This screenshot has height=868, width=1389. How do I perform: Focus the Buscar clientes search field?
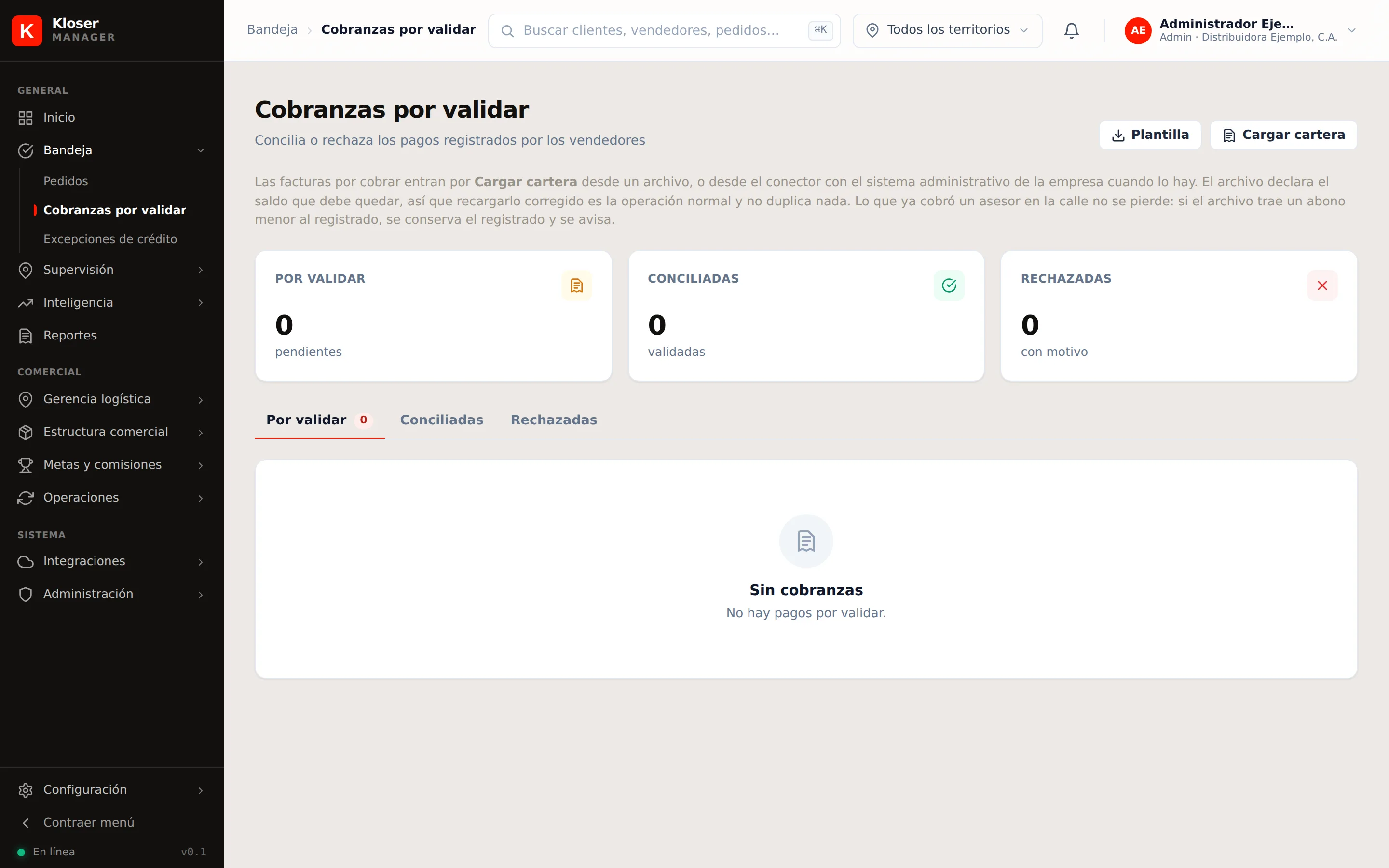pos(664,30)
